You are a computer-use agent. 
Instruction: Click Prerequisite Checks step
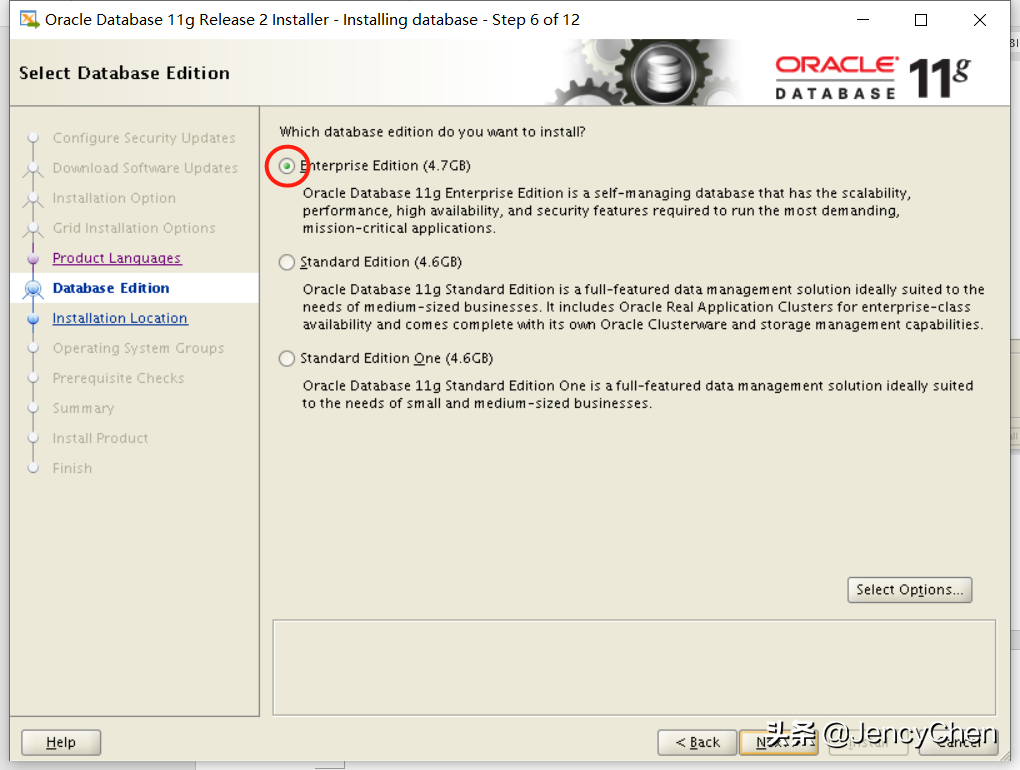tap(118, 378)
